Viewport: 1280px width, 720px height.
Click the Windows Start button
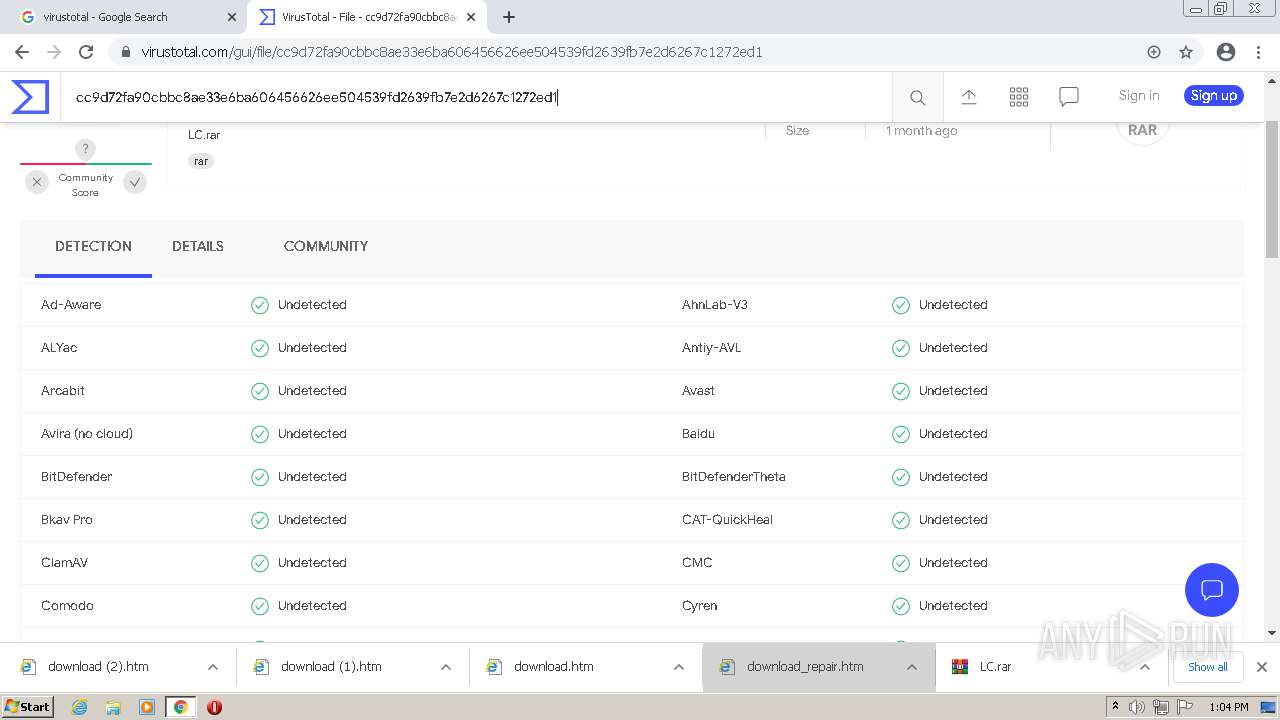27,707
